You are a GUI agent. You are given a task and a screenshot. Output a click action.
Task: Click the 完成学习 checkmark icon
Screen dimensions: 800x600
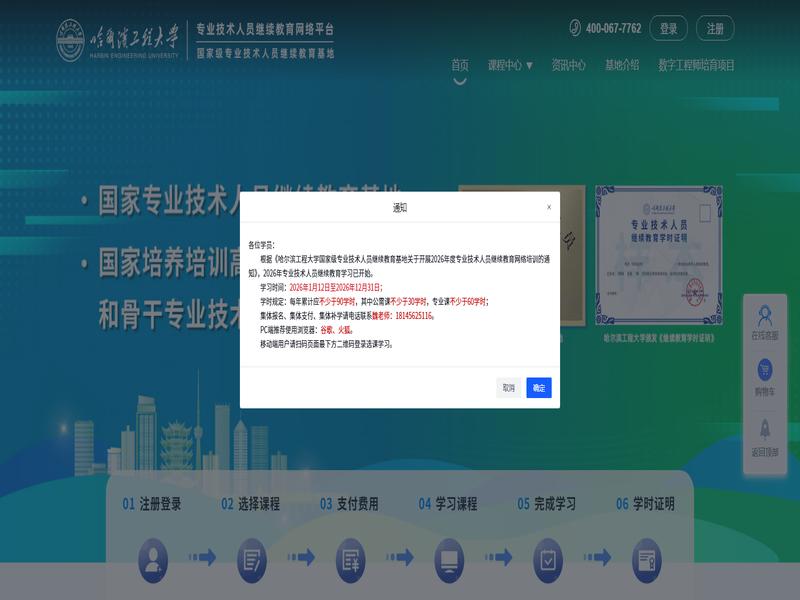tap(547, 557)
